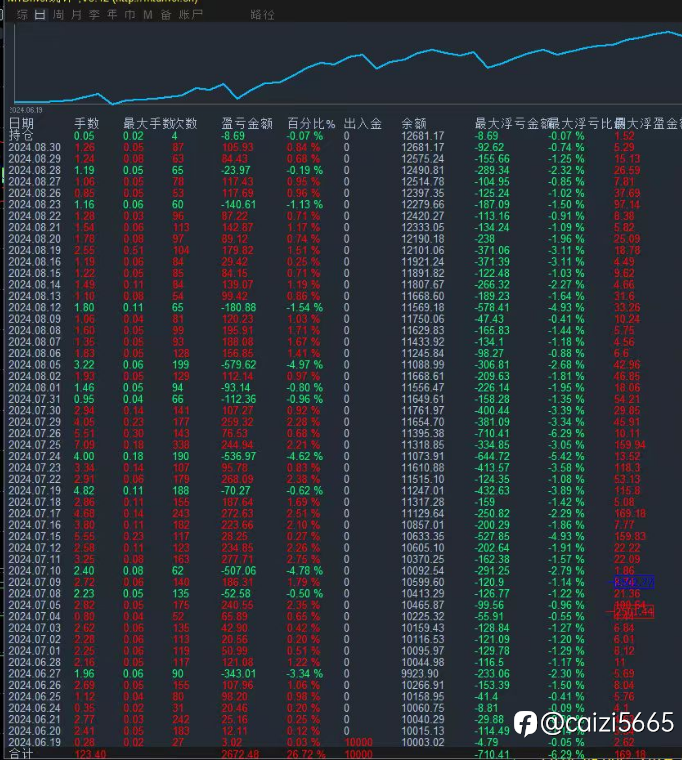Click date cell 2024.08.12
The image size is (682, 763).
[x=35, y=308]
